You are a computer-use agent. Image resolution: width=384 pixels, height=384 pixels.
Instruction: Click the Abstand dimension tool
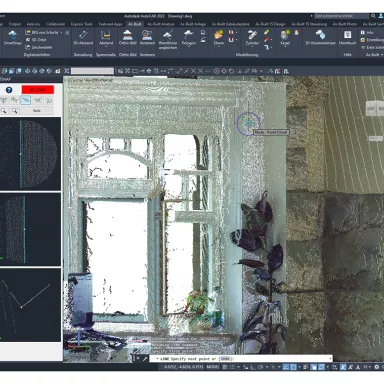pos(106,38)
